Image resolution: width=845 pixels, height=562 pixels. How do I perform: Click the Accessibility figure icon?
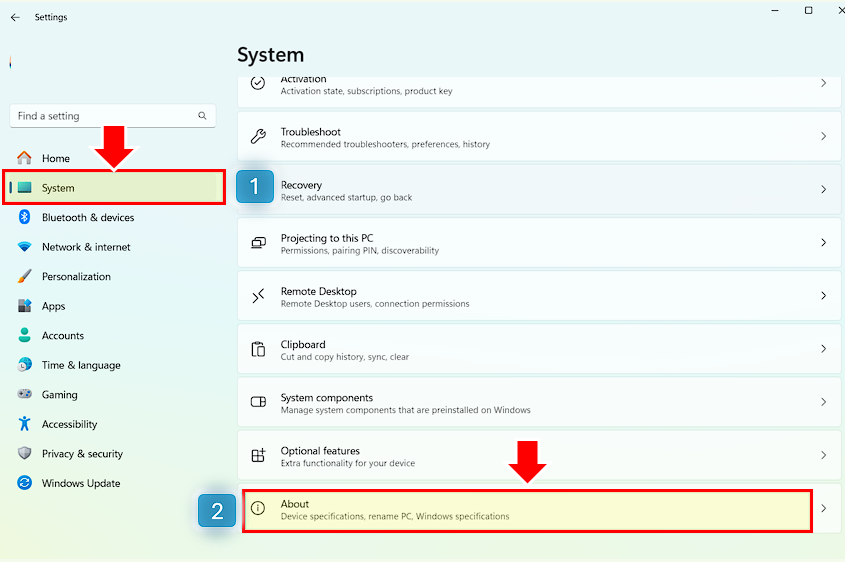[x=24, y=424]
